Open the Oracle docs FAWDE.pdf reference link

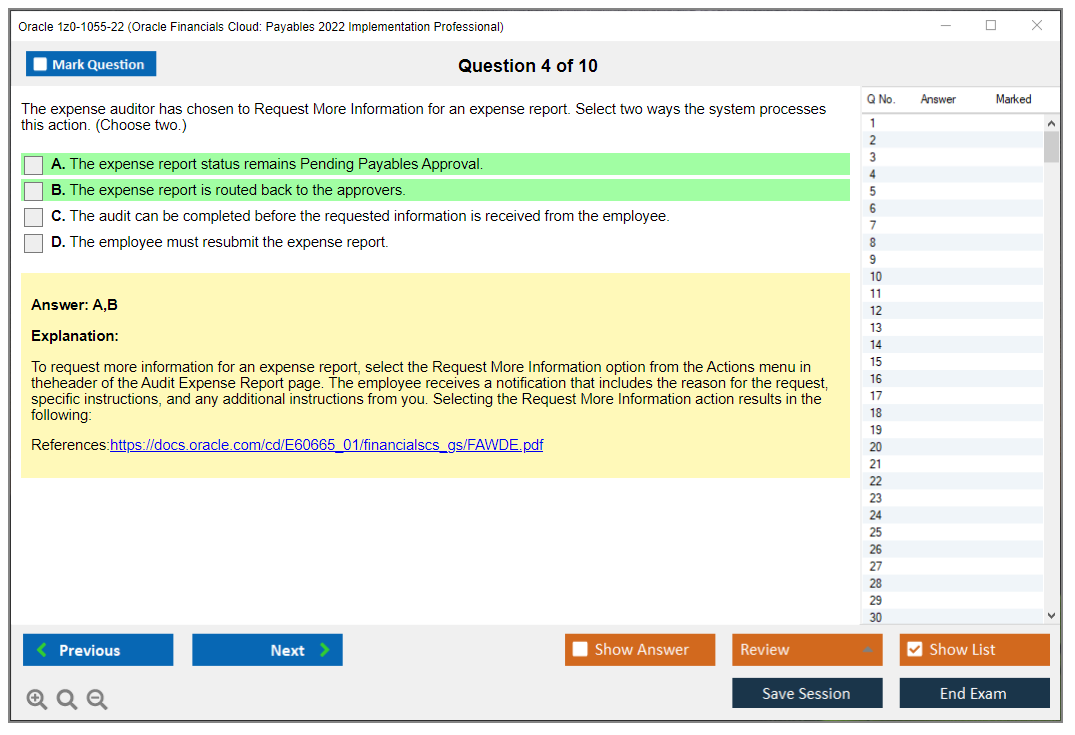pyautogui.click(x=326, y=446)
